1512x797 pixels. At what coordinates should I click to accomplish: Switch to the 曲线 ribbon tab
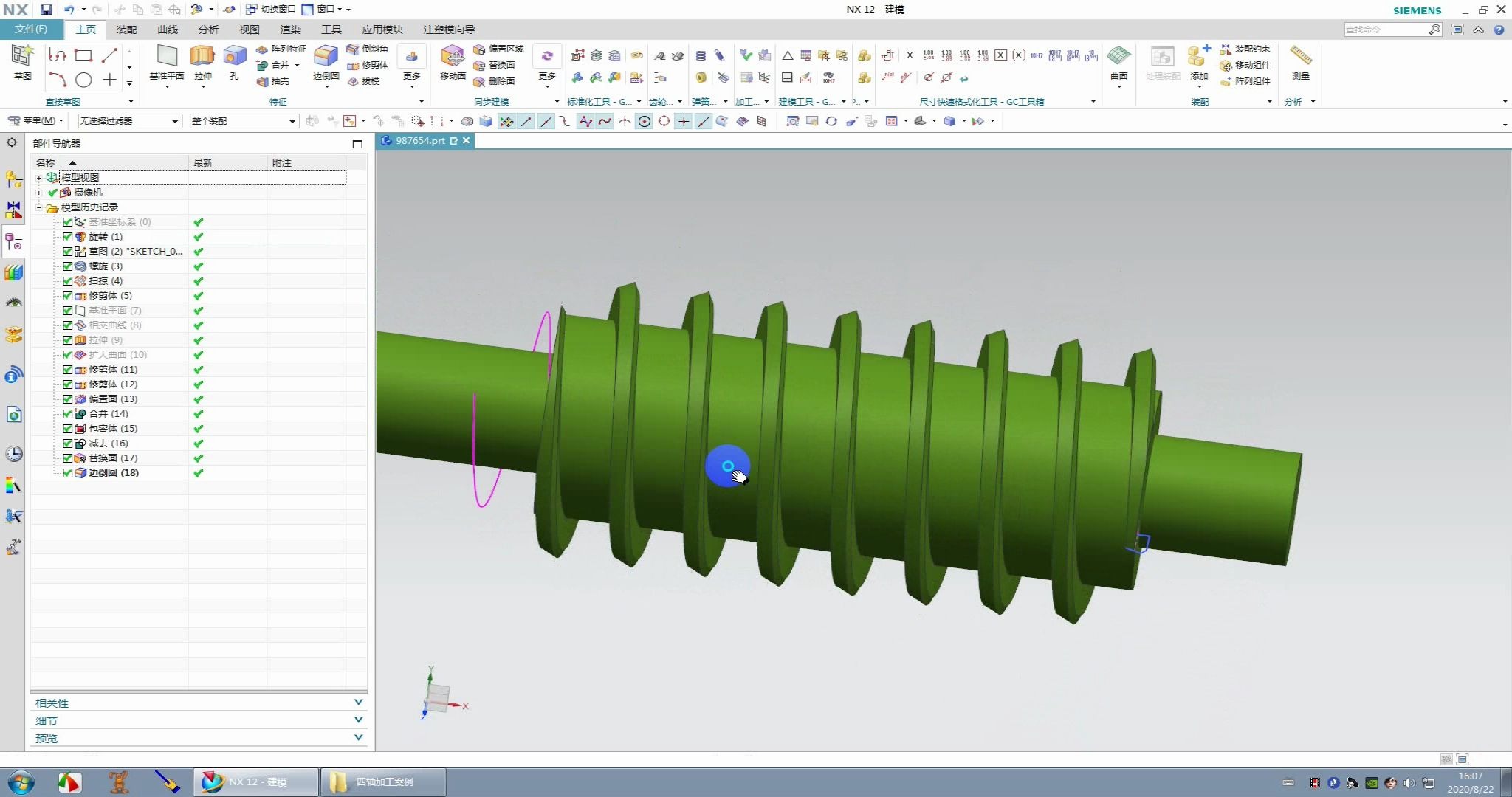click(x=168, y=30)
